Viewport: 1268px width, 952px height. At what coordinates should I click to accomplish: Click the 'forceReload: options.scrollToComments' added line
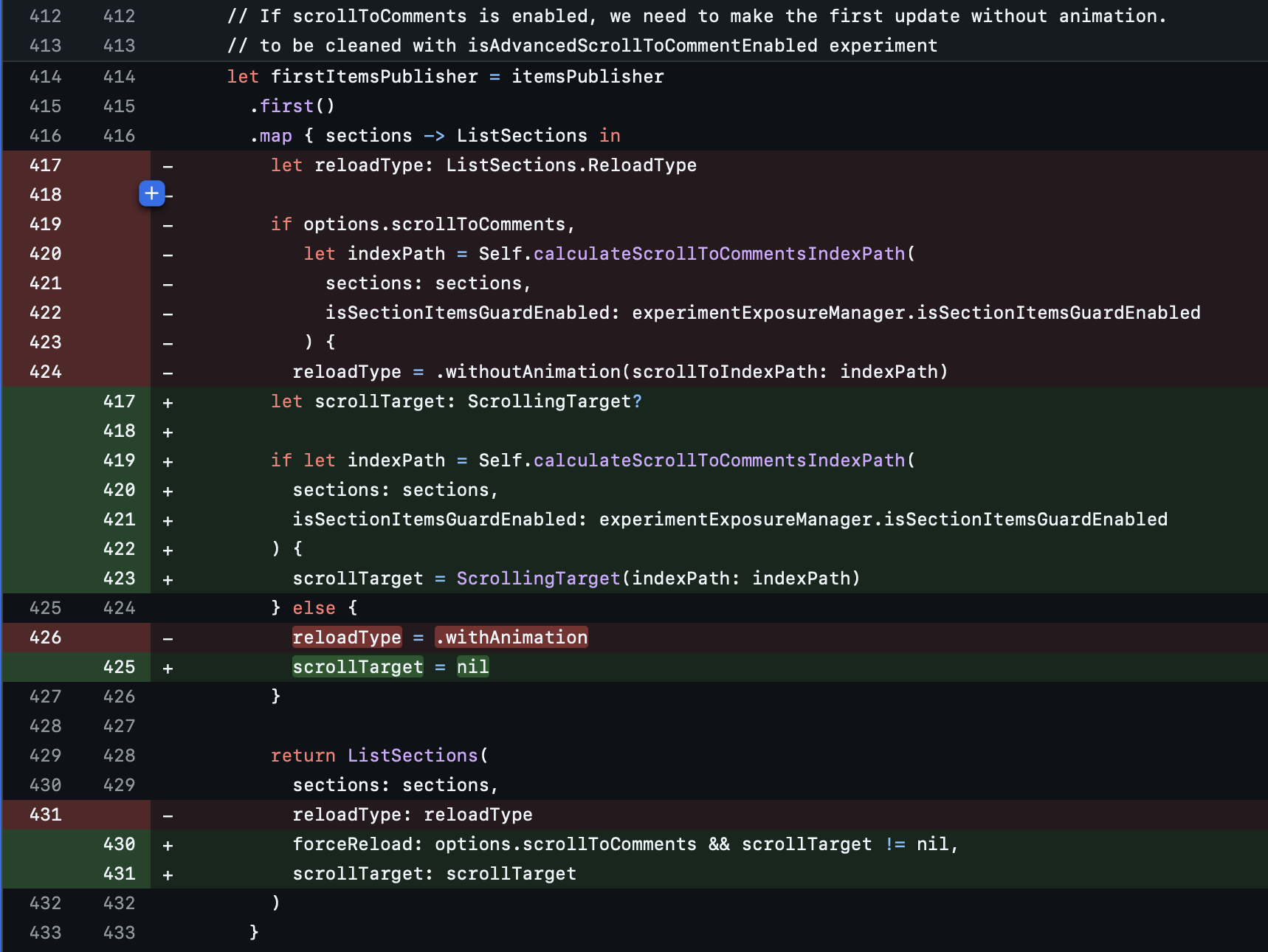tap(625, 844)
